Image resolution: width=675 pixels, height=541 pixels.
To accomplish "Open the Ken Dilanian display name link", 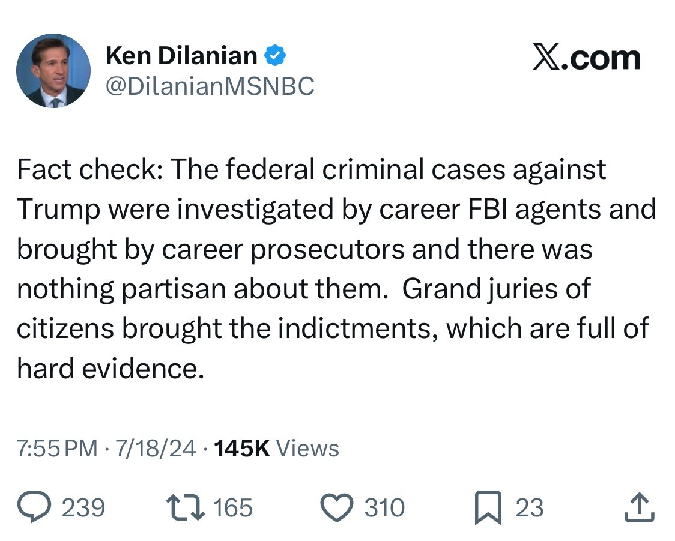I will click(182, 55).
